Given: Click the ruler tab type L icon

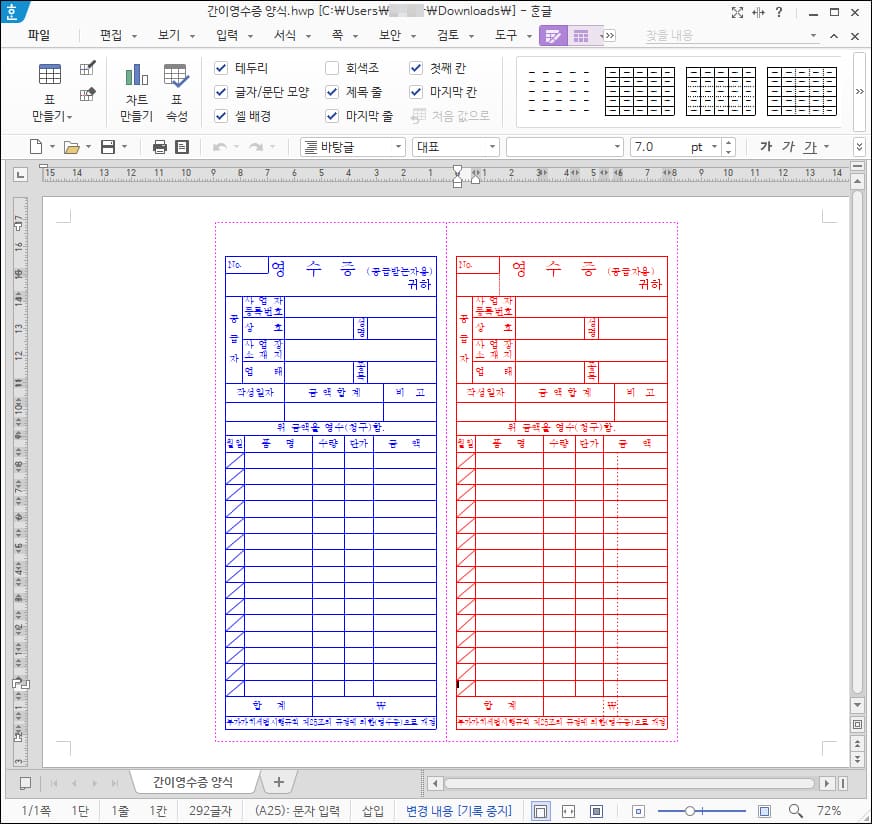Looking at the screenshot, I should (x=21, y=175).
